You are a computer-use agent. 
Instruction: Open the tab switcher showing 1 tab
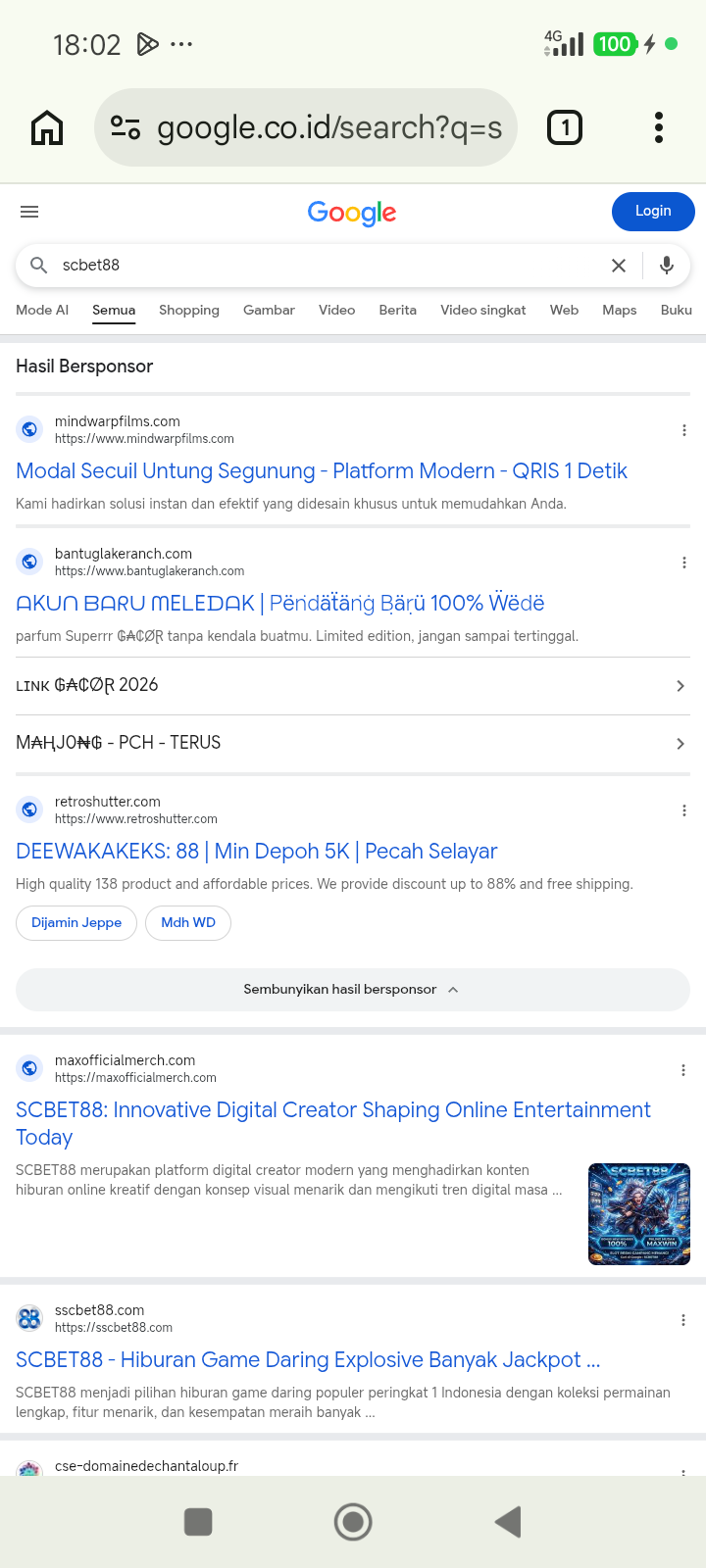point(565,127)
